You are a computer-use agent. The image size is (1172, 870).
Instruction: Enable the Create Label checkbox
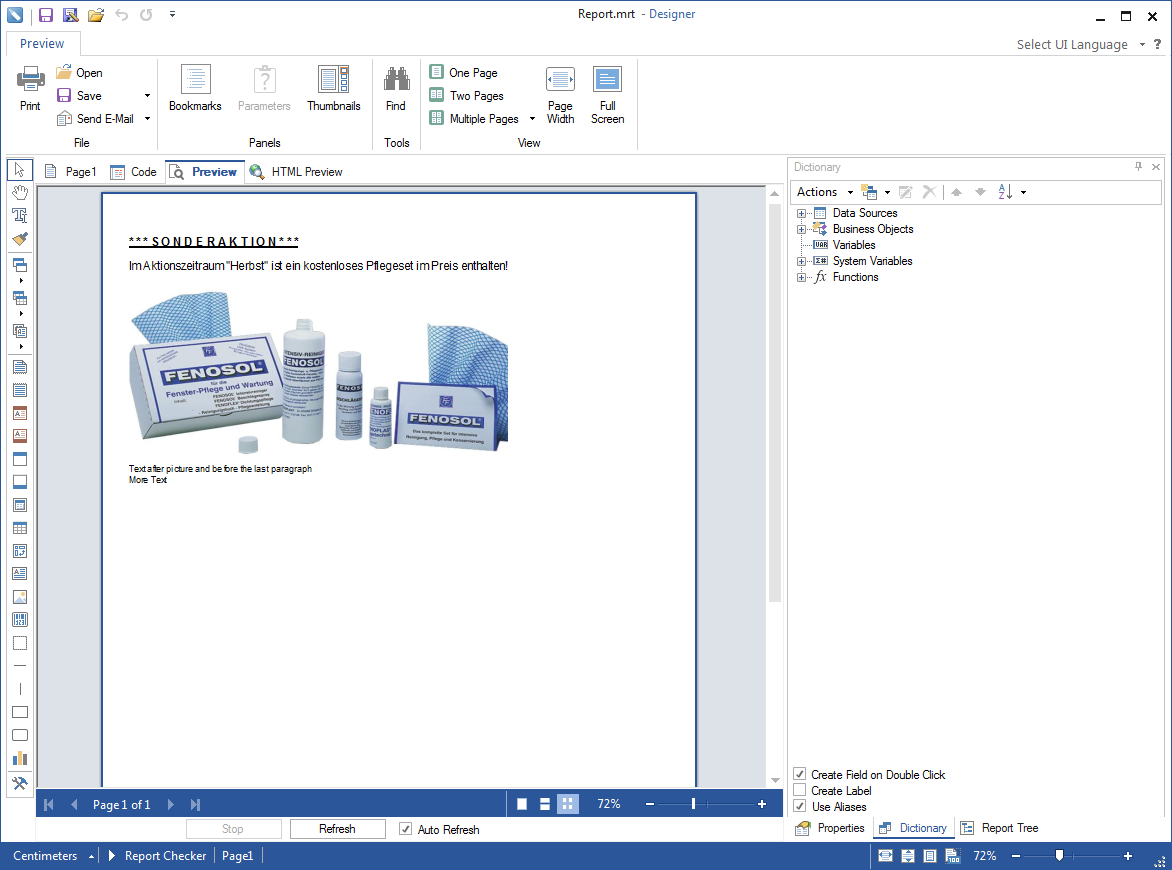[x=800, y=790]
